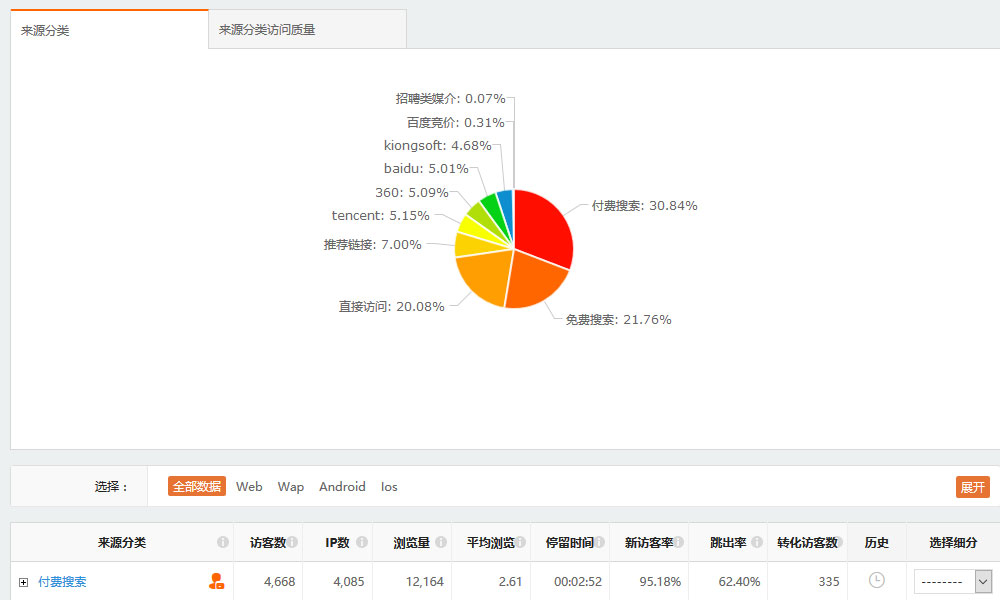Switch to the 来源分类 tab

point(109,29)
